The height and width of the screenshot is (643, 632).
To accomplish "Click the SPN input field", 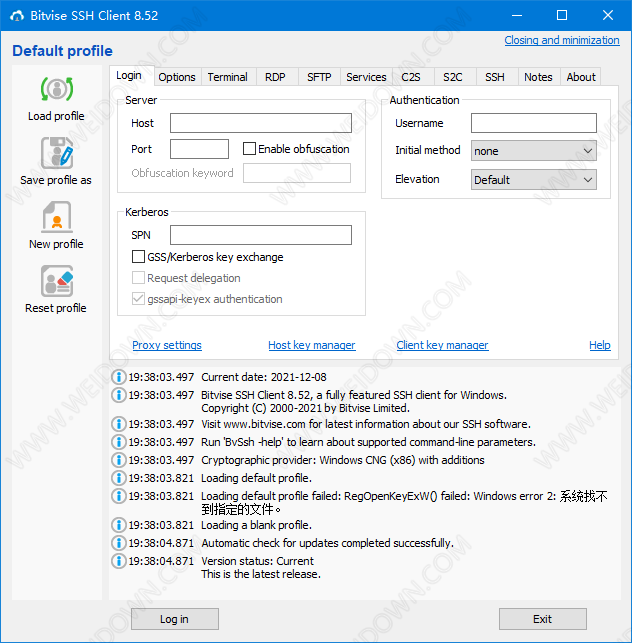I will [261, 235].
